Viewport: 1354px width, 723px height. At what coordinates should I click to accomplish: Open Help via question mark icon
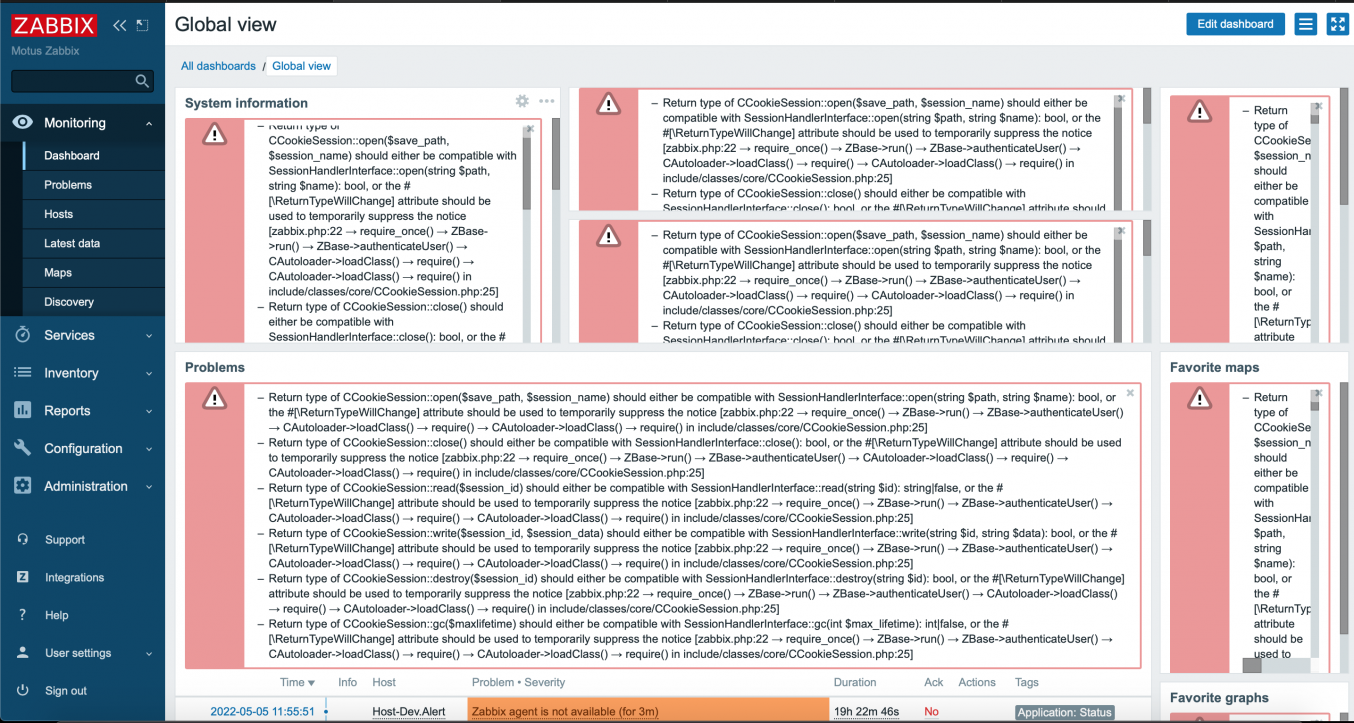coord(22,615)
